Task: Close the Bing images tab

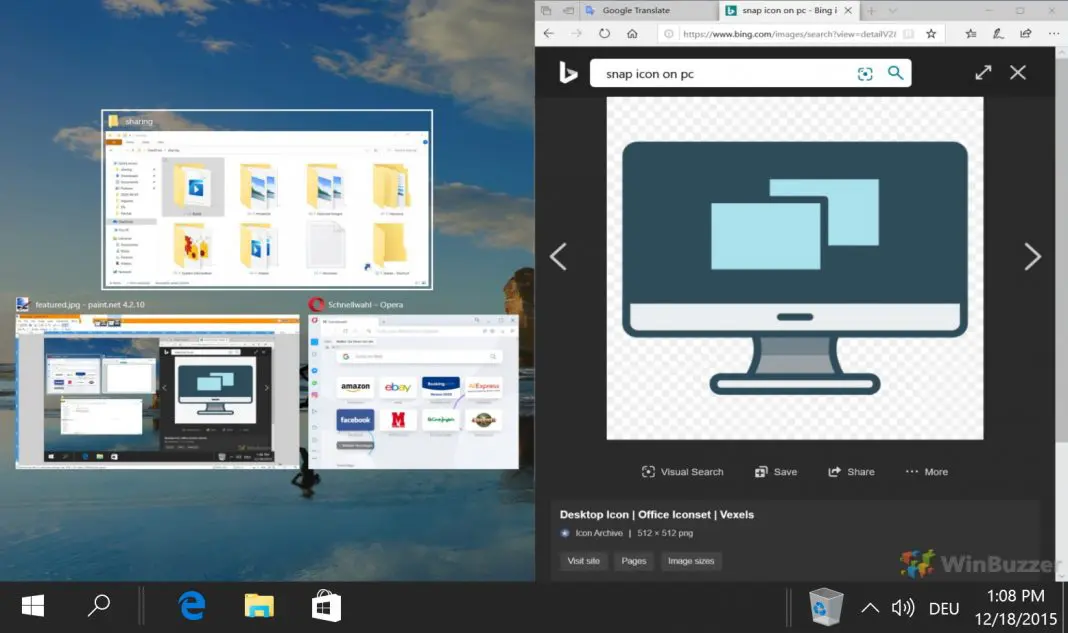Action: click(848, 10)
